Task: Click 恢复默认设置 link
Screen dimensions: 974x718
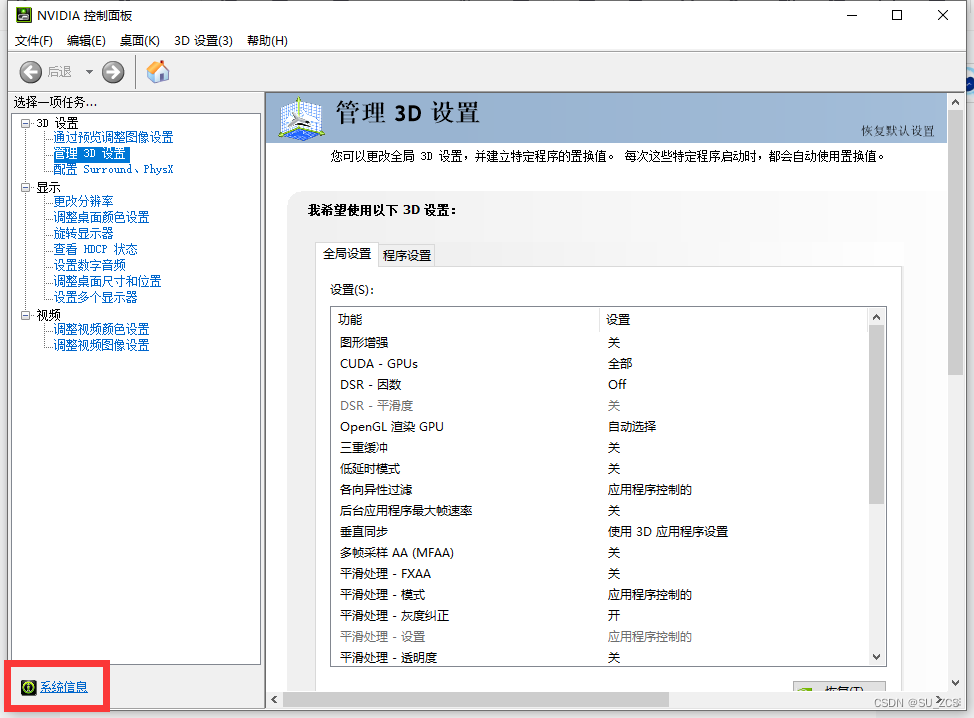Action: pos(898,131)
